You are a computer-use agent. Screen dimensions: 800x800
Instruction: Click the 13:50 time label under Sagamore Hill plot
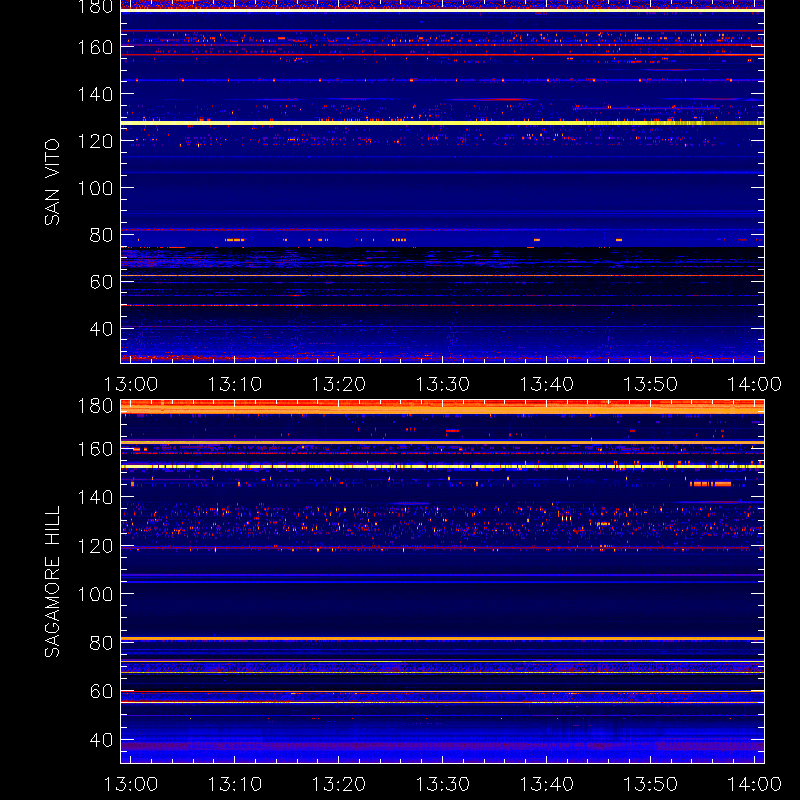click(651, 784)
